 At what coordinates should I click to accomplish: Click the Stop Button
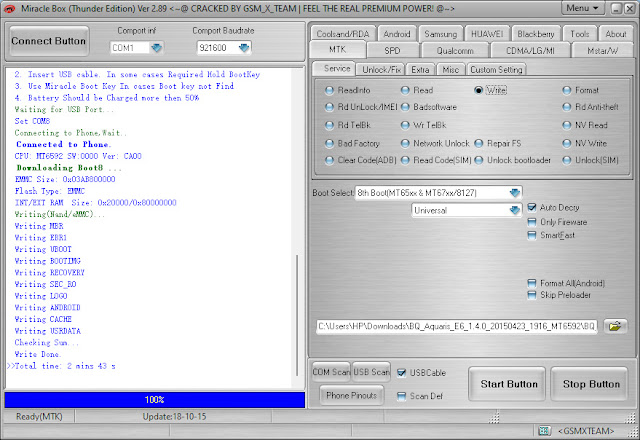pos(591,384)
